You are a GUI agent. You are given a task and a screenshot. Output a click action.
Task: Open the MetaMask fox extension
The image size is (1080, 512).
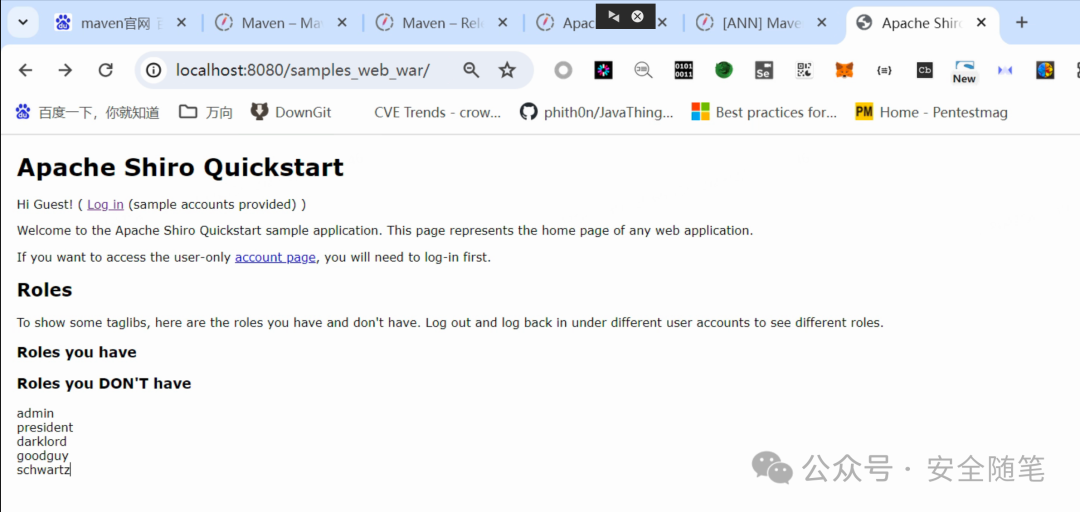click(x=844, y=70)
